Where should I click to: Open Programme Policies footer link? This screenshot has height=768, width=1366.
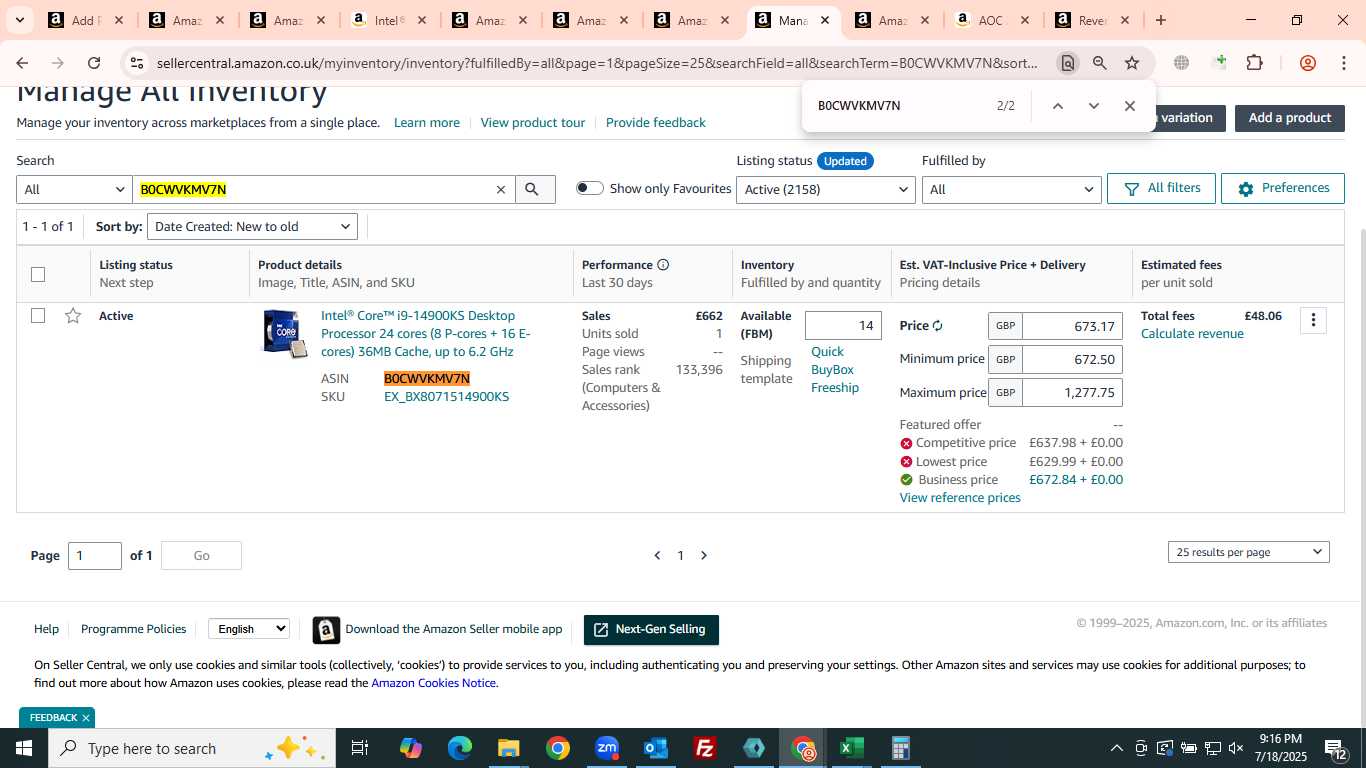133,629
